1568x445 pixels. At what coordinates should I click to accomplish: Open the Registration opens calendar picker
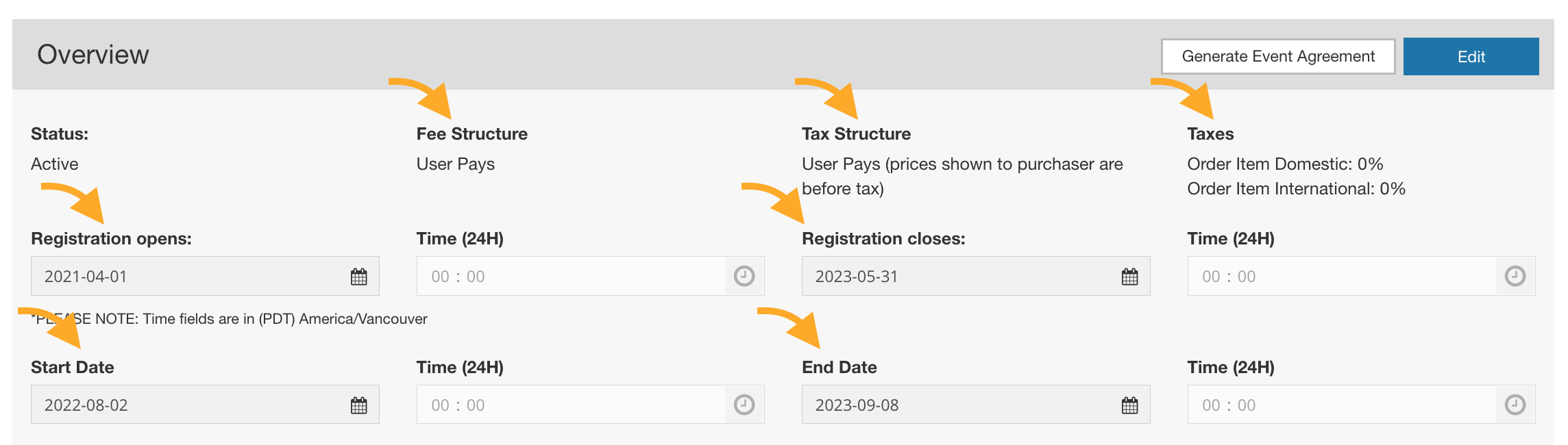(x=358, y=276)
